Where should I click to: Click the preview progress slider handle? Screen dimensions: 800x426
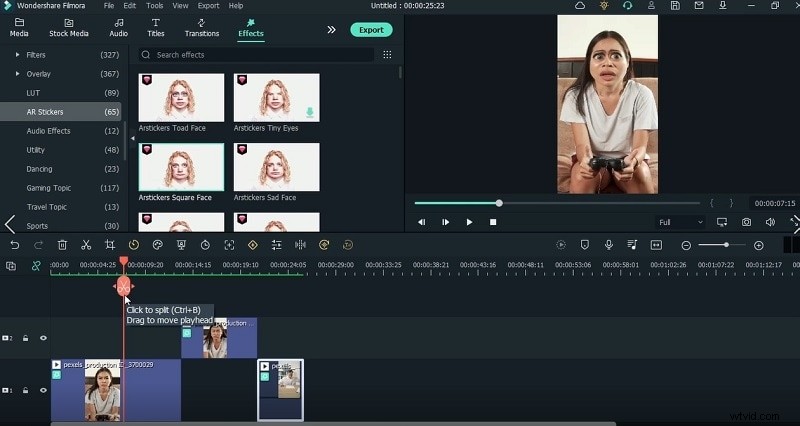click(x=499, y=203)
